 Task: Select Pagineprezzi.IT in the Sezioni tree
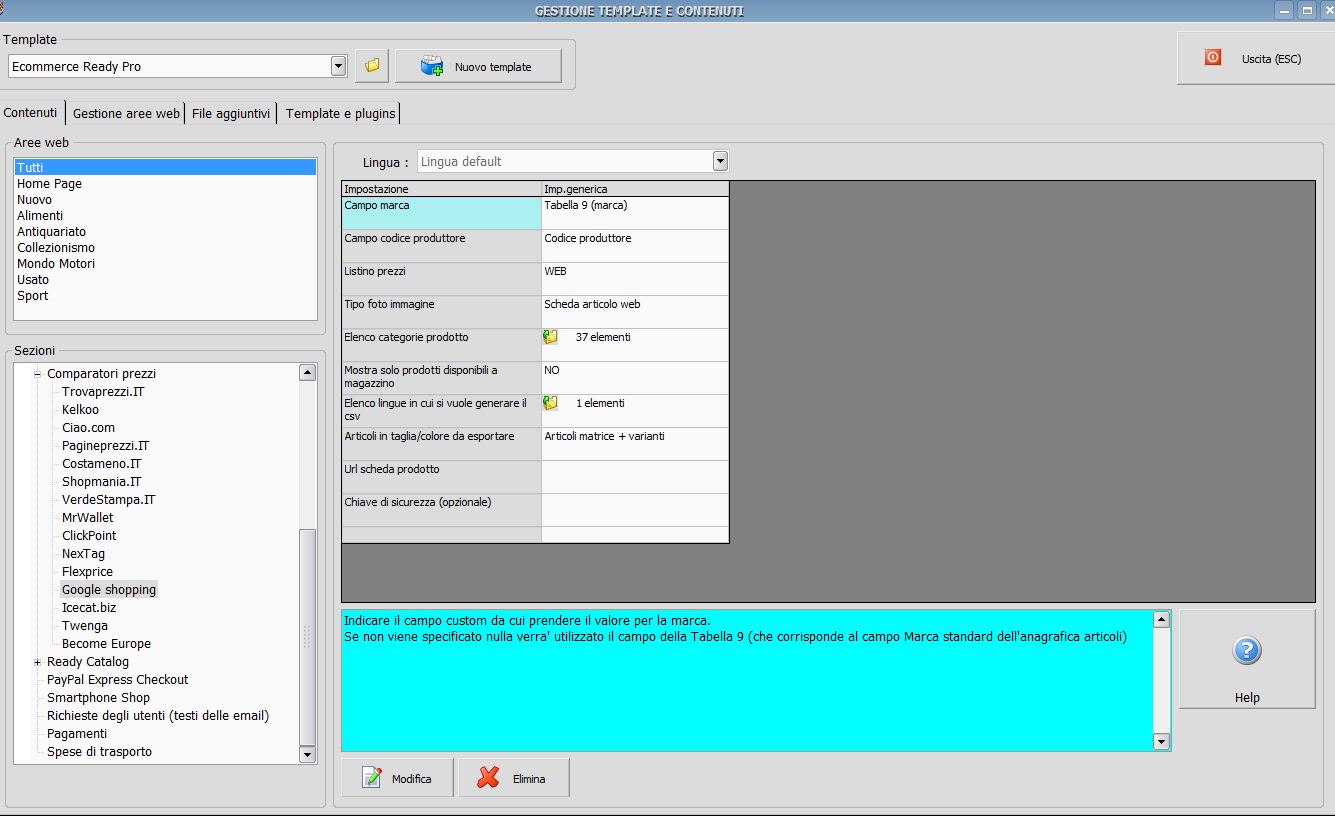[106, 446]
